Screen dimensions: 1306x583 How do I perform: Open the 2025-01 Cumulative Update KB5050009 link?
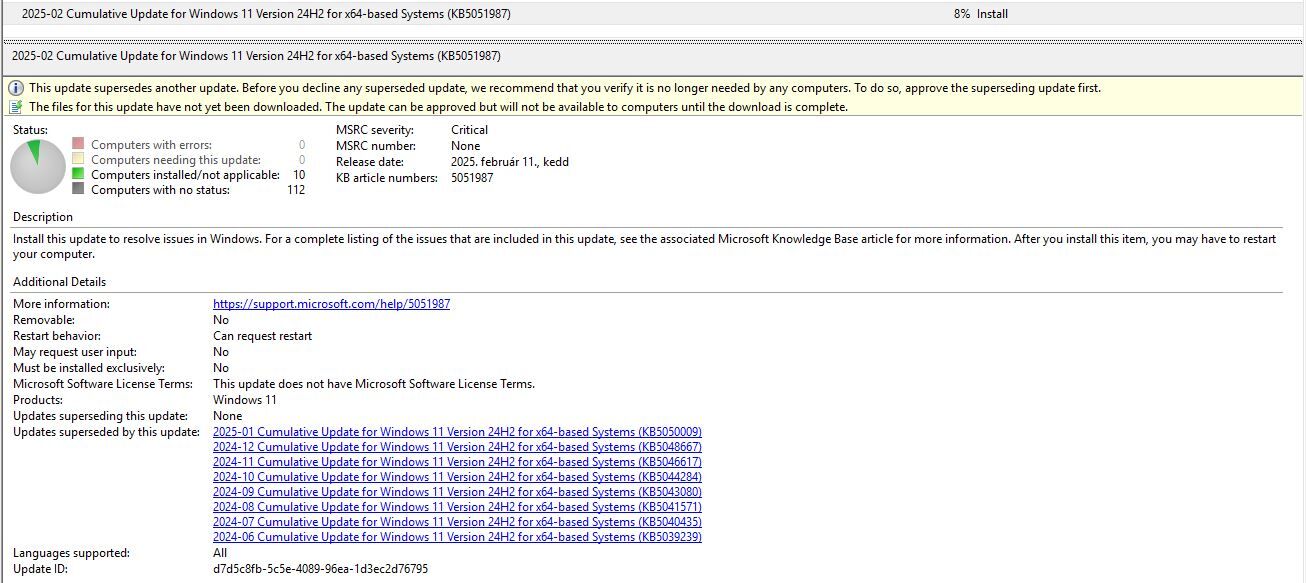coord(457,432)
